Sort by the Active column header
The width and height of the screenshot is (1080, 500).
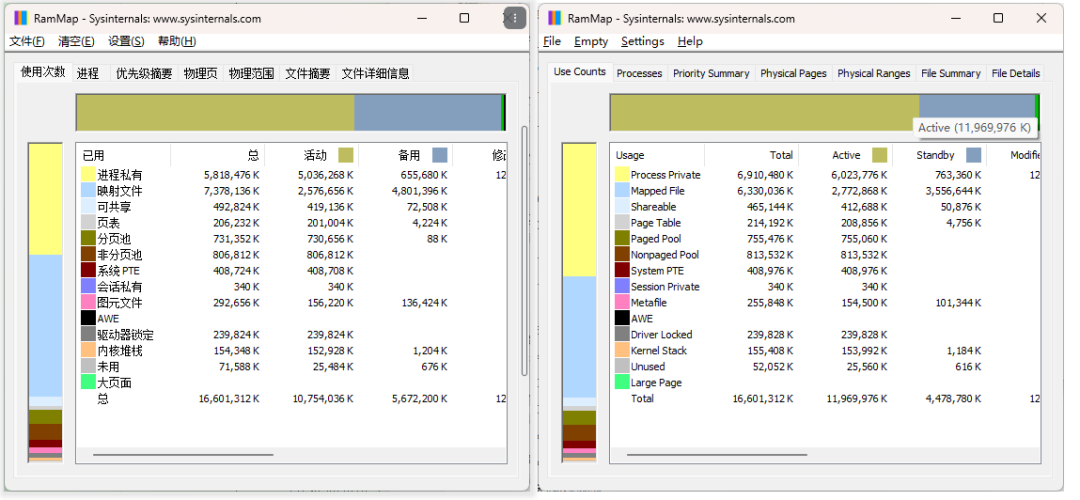845,155
